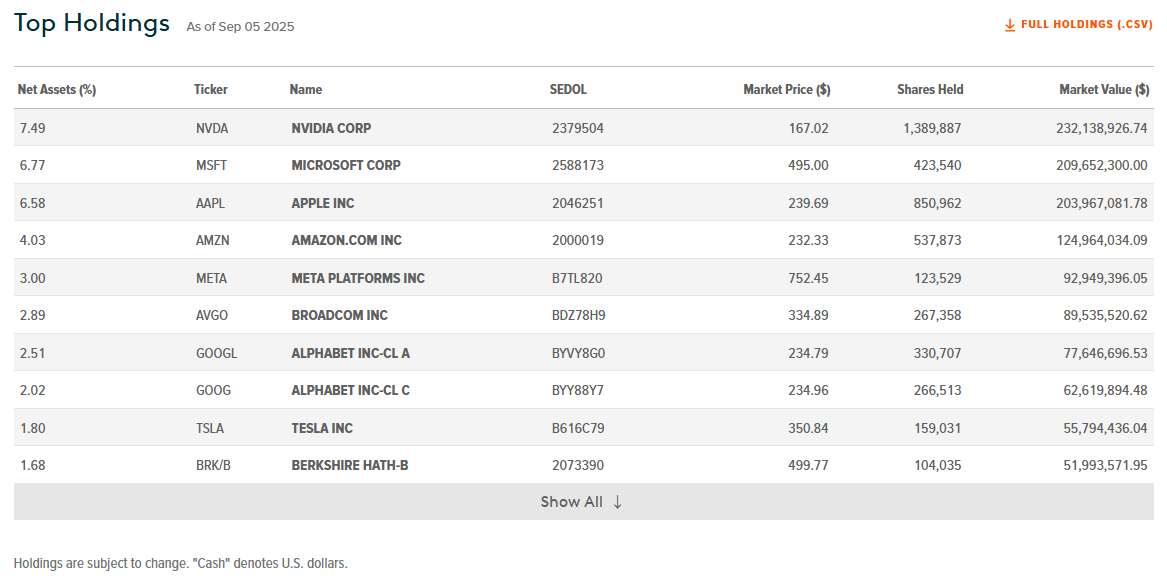Image resolution: width=1167 pixels, height=583 pixels.
Task: Click the 7.49 net assets value
Action: point(33,128)
